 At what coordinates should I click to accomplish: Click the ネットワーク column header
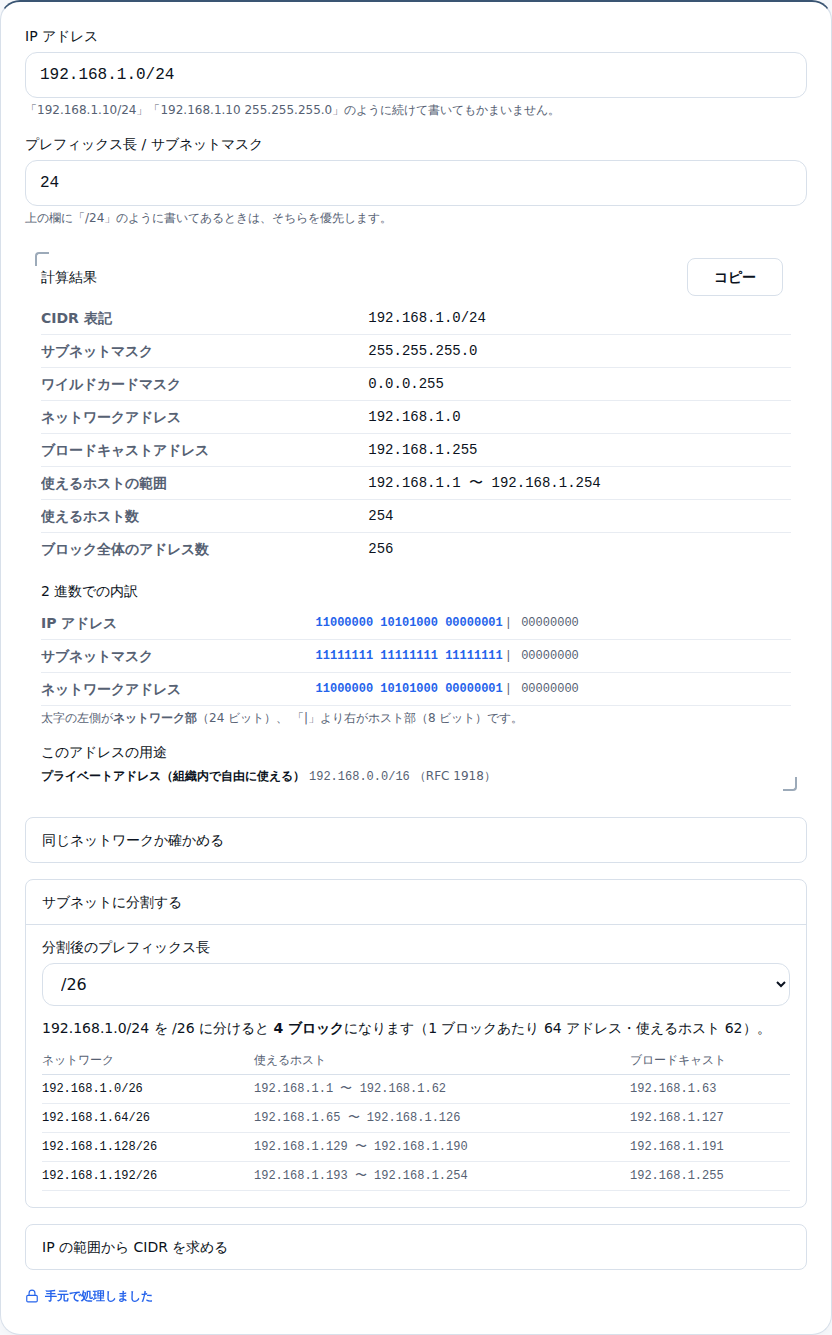point(78,1060)
